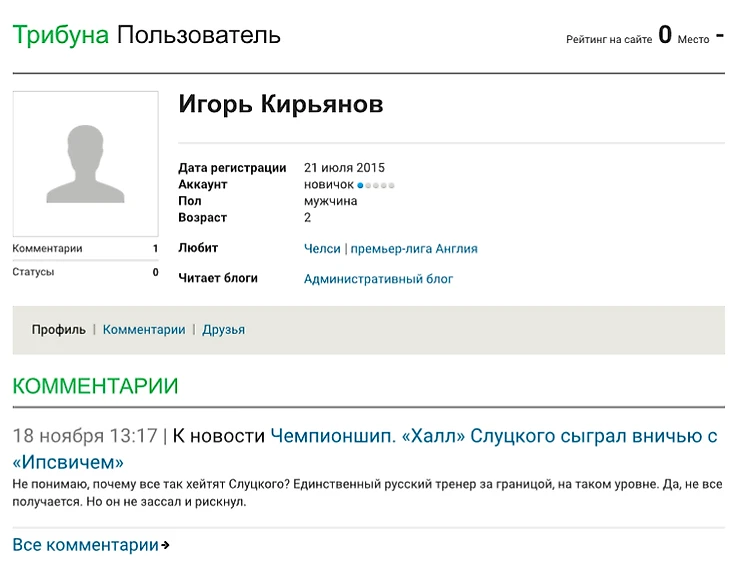Open the Административный блог link

(x=378, y=279)
